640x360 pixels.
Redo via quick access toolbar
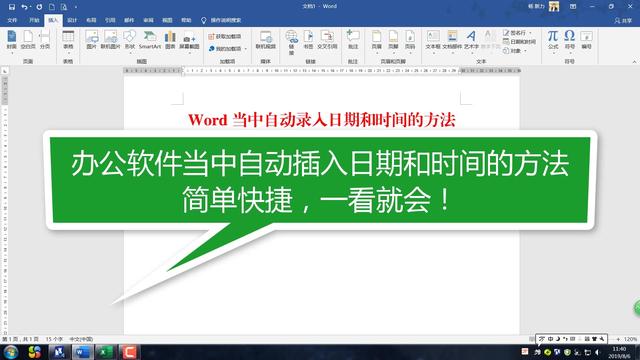click(x=39, y=7)
